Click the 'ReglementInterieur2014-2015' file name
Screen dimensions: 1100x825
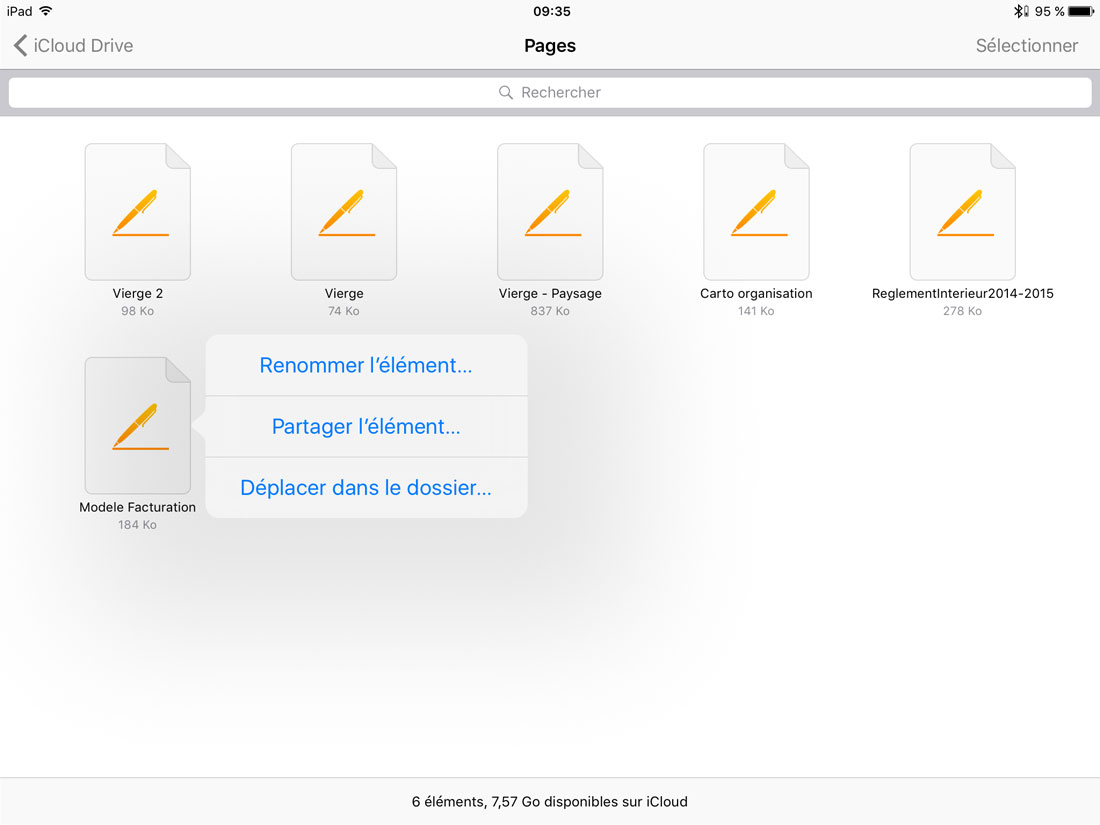[x=962, y=293]
